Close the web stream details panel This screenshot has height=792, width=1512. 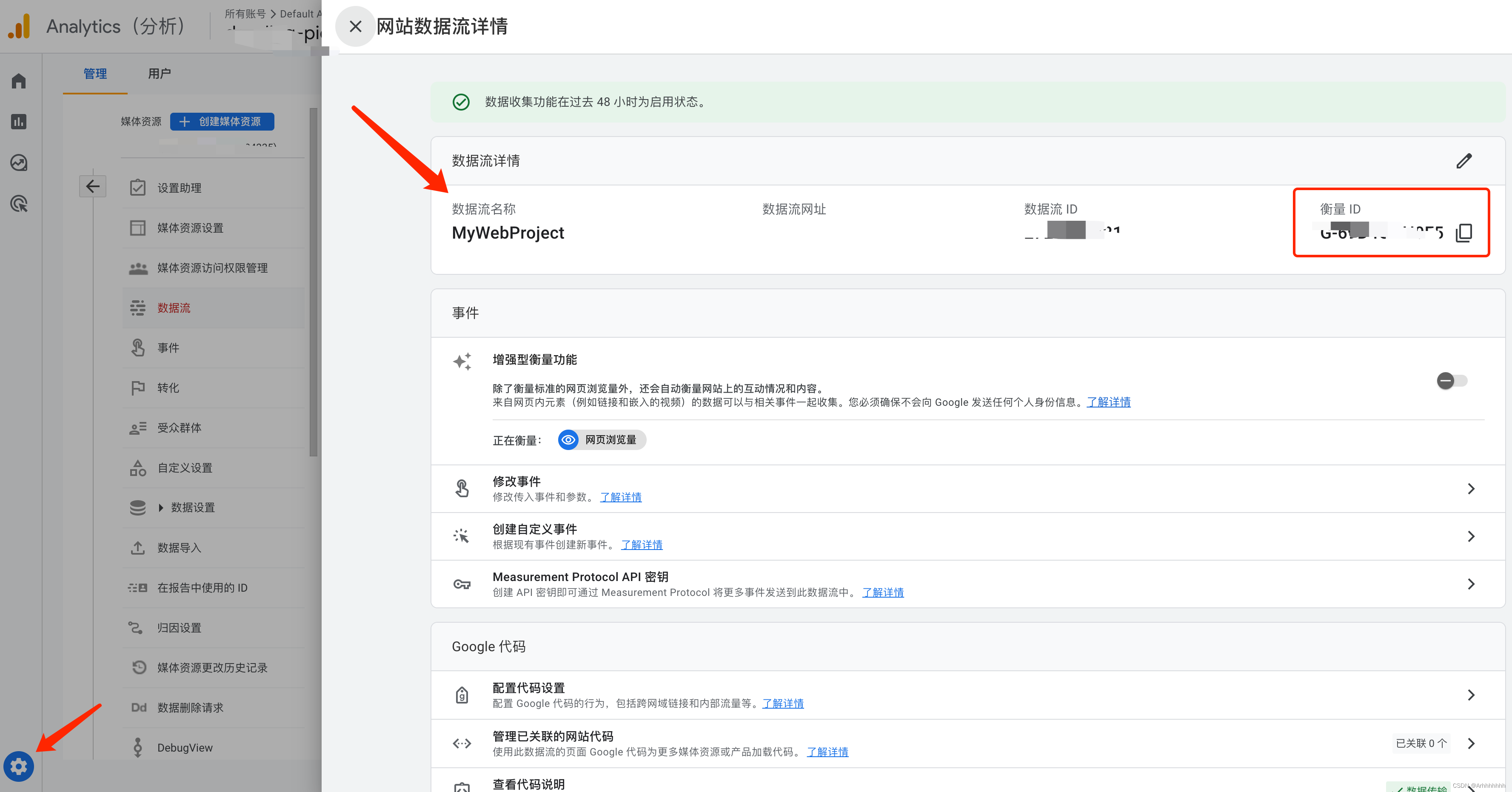tap(355, 26)
